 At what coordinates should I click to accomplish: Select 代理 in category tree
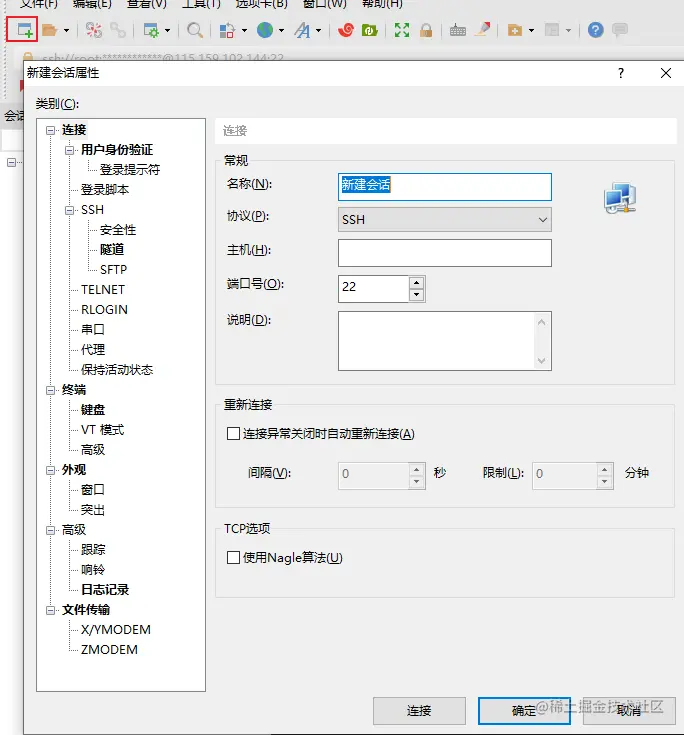coord(93,350)
